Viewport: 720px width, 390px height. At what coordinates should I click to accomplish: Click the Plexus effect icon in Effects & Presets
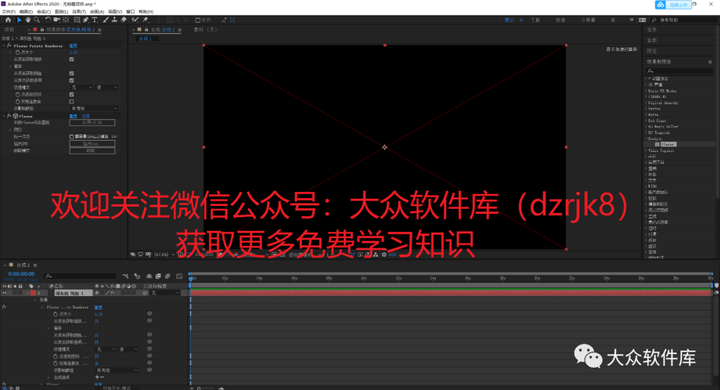[658, 144]
